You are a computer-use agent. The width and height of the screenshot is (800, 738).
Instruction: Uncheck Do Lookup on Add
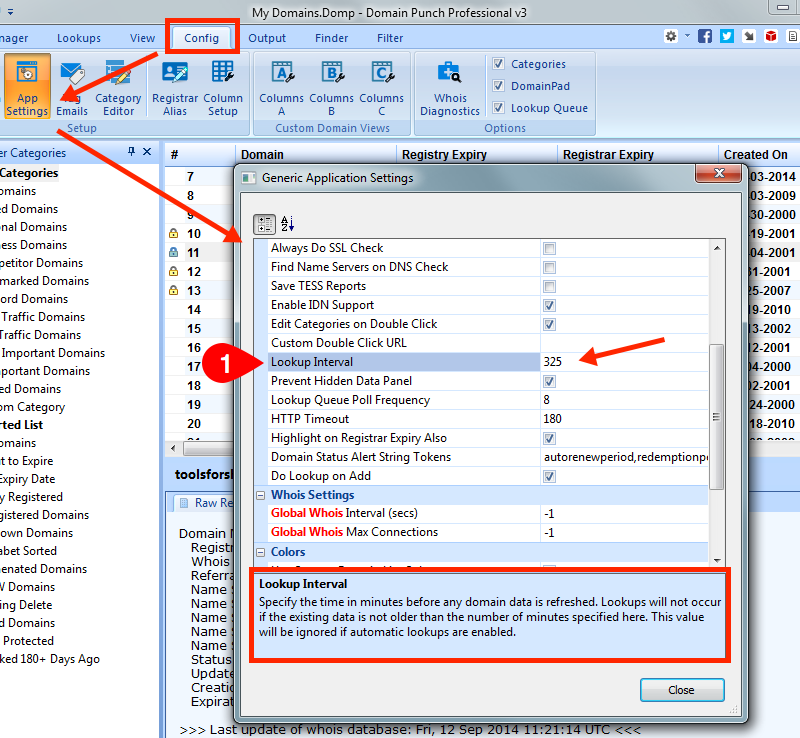549,477
